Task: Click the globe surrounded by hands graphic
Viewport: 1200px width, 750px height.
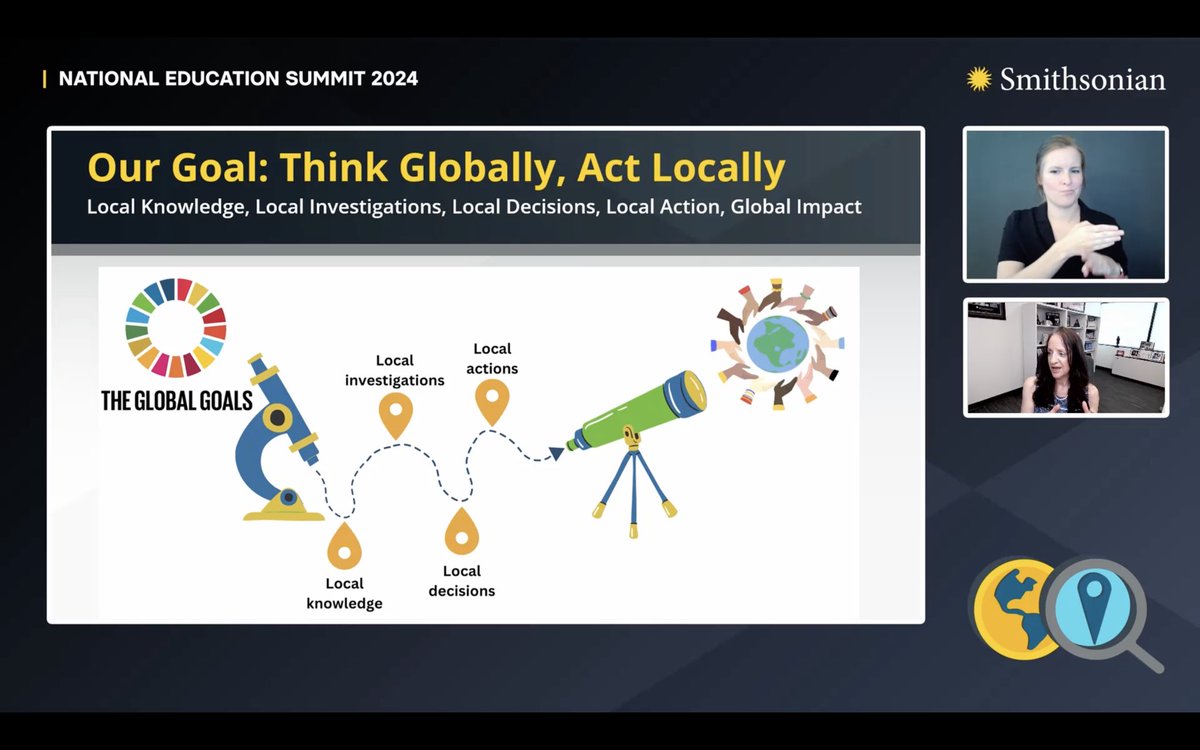Action: (779, 344)
